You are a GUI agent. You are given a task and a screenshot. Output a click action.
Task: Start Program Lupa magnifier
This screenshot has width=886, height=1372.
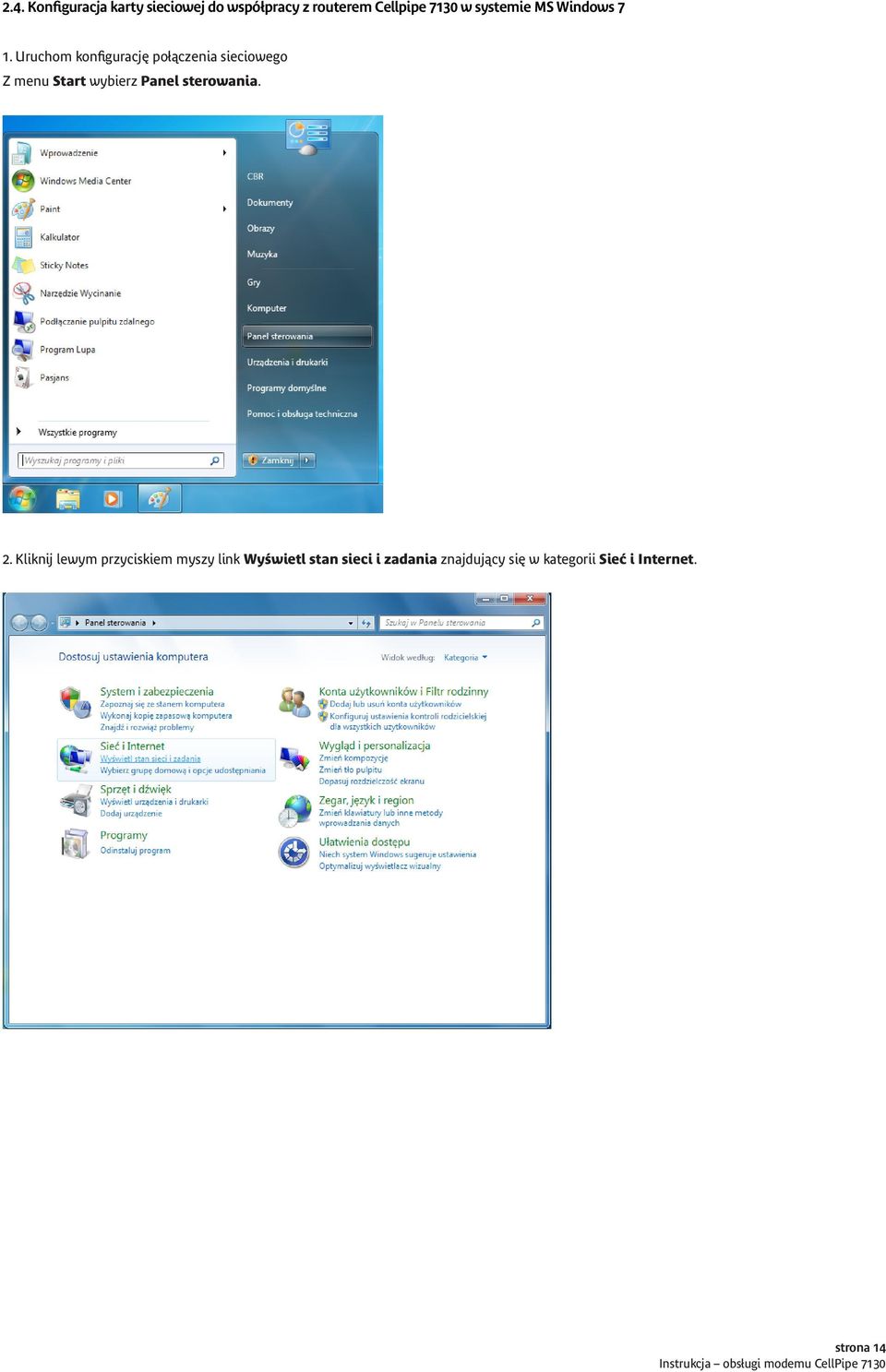67,350
